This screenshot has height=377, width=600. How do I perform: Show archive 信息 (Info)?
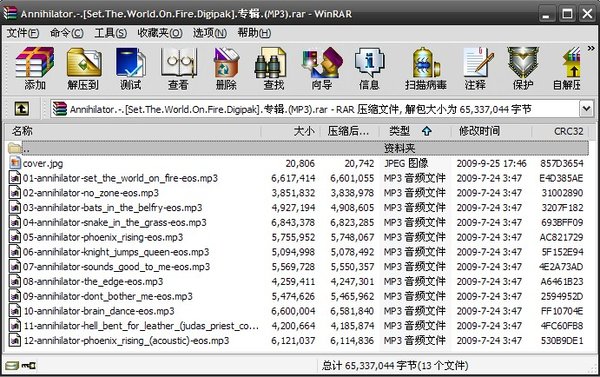pos(369,68)
